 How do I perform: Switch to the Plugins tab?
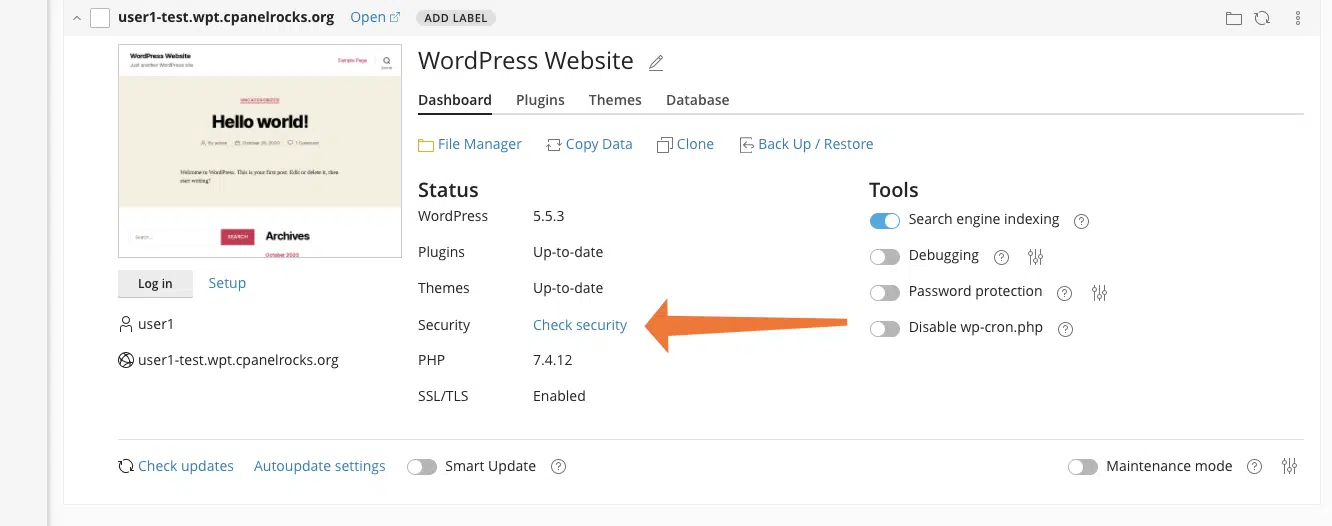point(540,100)
